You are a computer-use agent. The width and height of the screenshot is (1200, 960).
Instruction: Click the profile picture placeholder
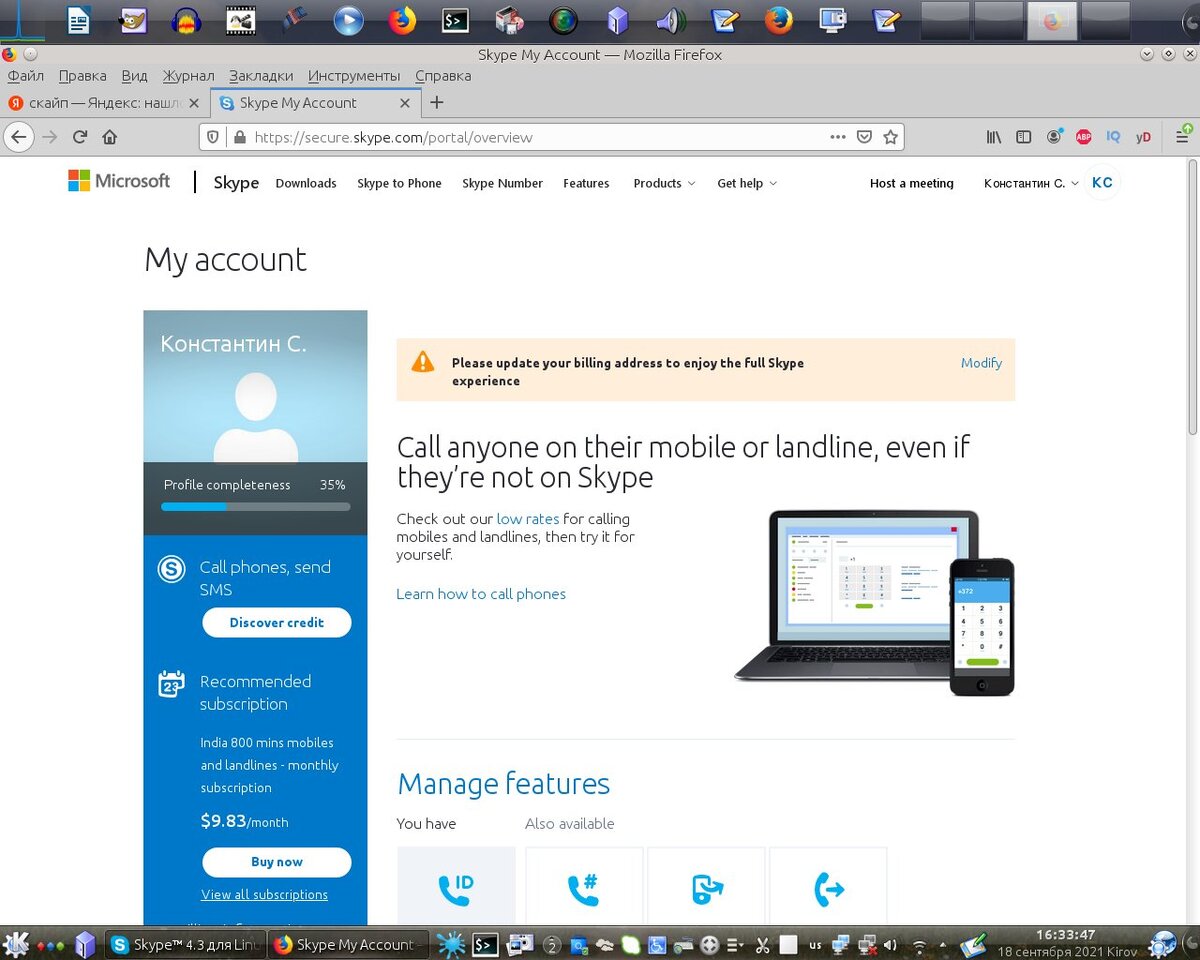click(x=256, y=416)
